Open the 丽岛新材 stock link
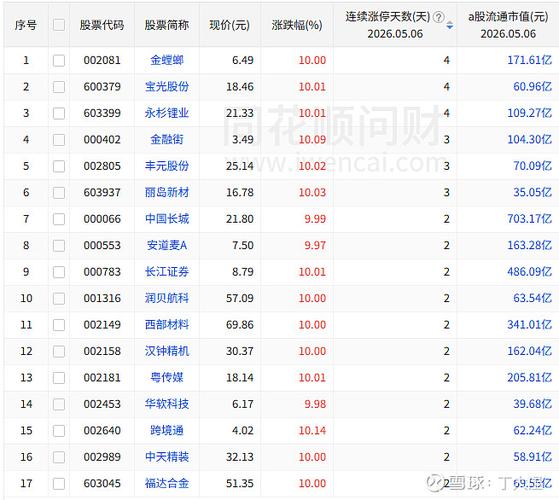The width and height of the screenshot is (559, 500). click(167, 192)
